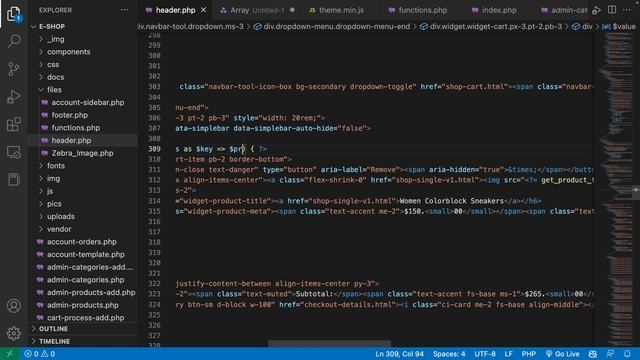Close the header.php tab
This screenshot has width=640, height=360.
pos(203,10)
